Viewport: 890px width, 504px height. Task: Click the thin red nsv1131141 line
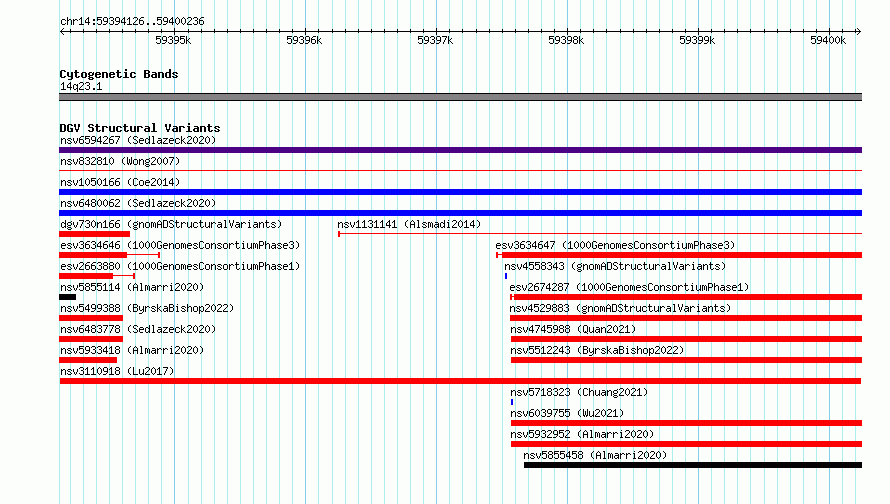[x=600, y=234]
